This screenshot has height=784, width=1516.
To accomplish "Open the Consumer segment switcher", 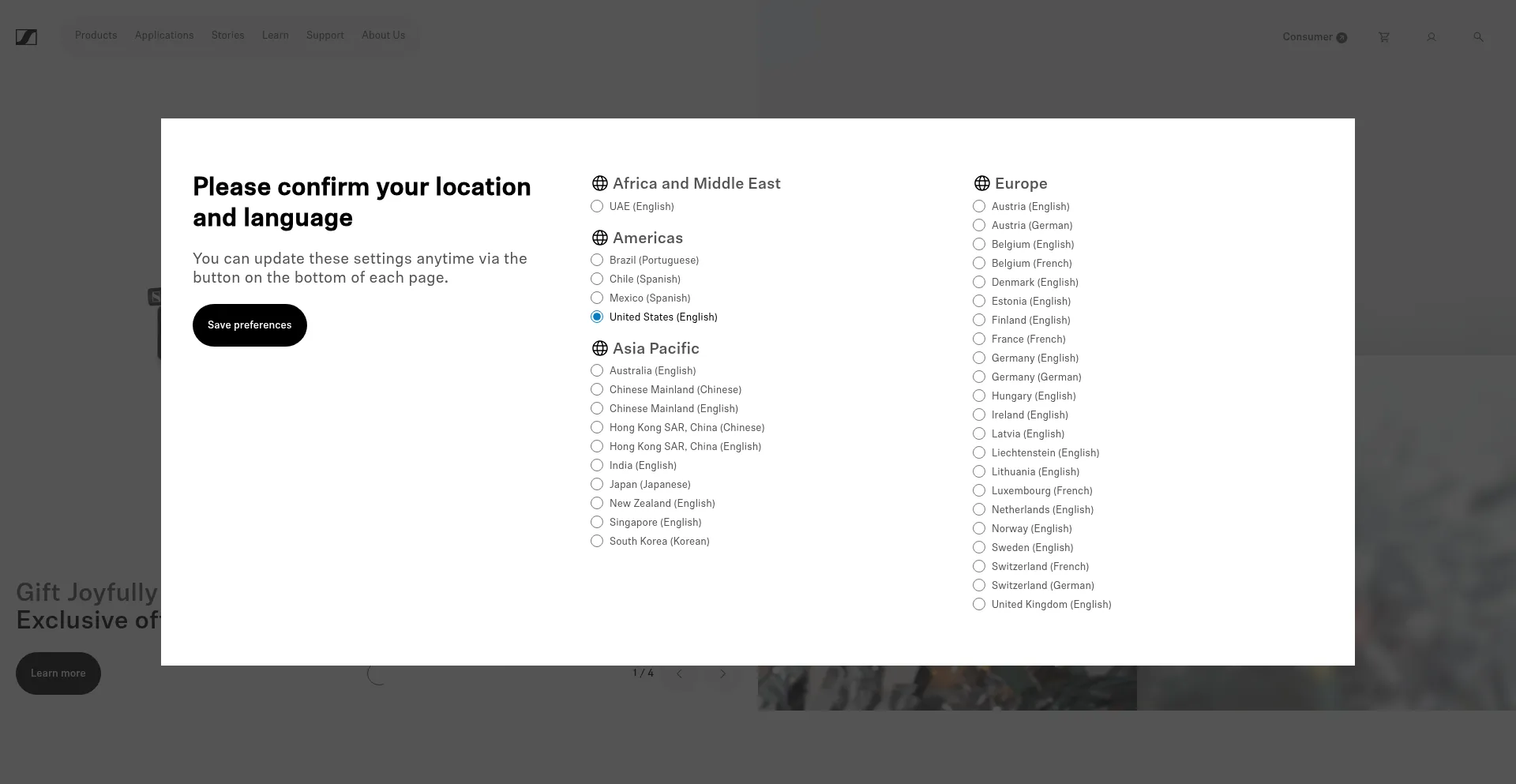I will coord(1314,37).
